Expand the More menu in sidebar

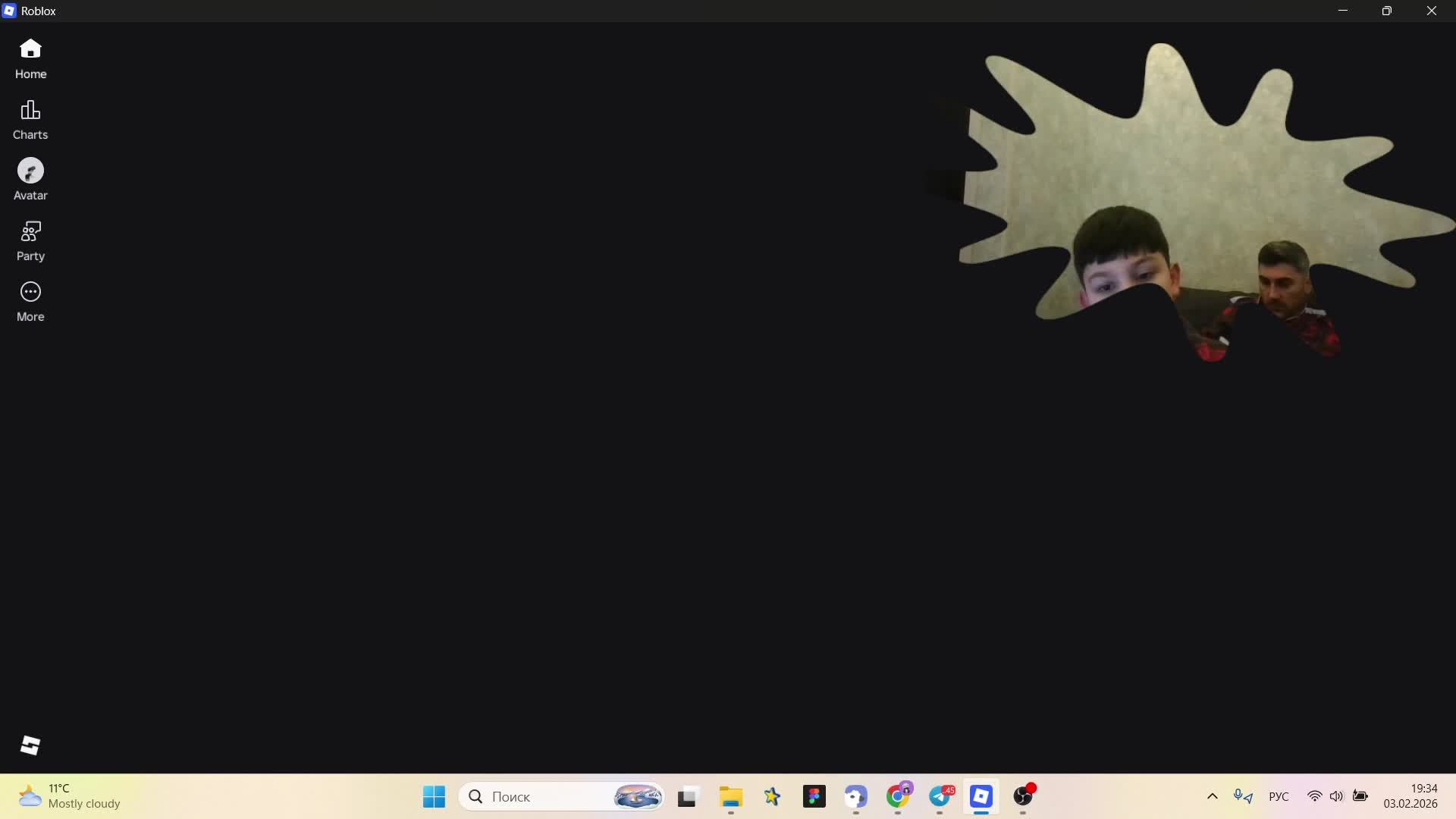[30, 301]
